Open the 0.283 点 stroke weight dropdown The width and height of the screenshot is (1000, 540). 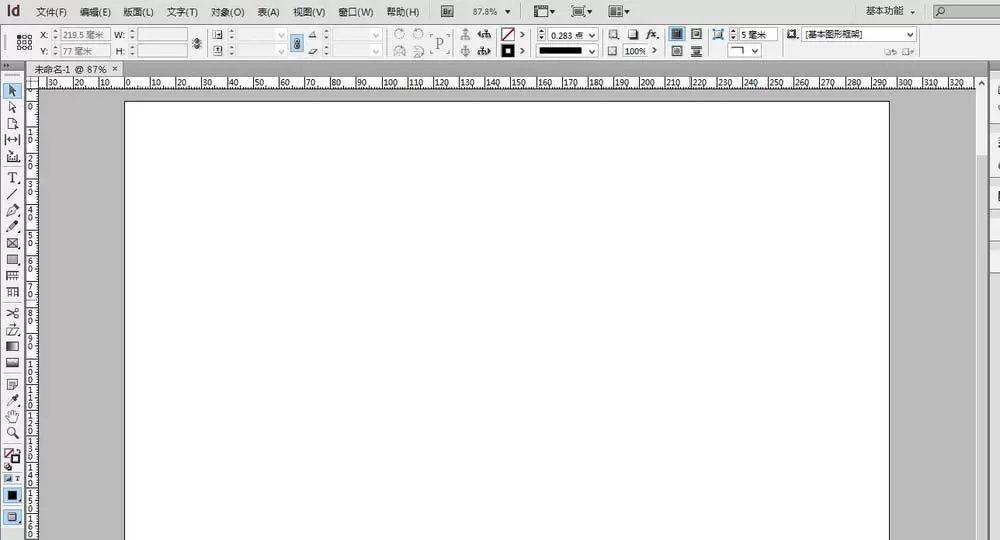tap(592, 35)
